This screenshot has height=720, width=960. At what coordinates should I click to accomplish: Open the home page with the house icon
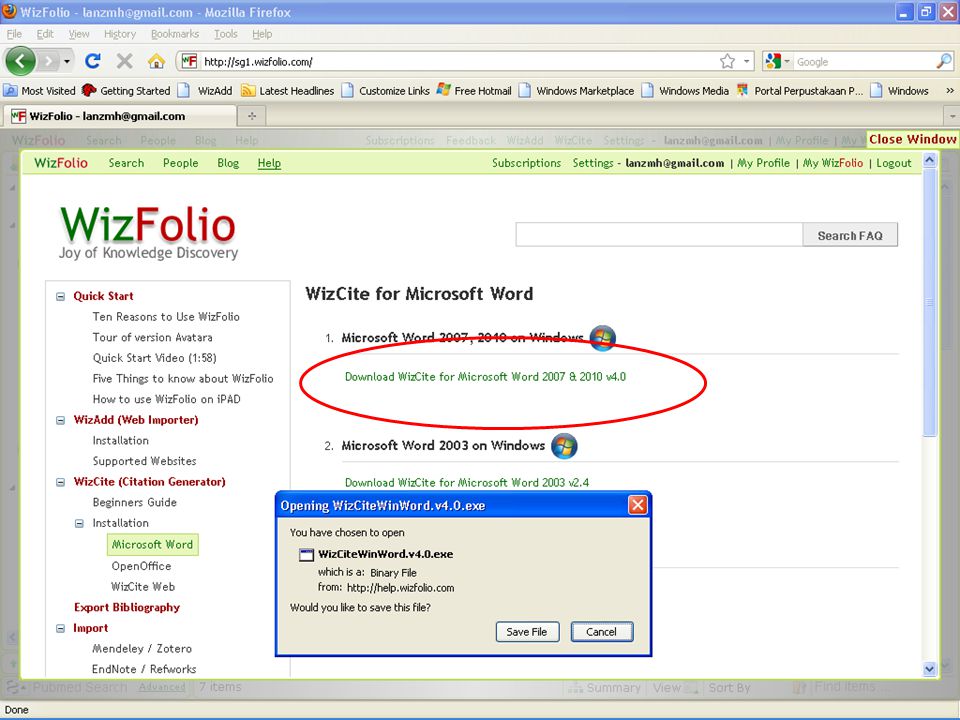156,61
